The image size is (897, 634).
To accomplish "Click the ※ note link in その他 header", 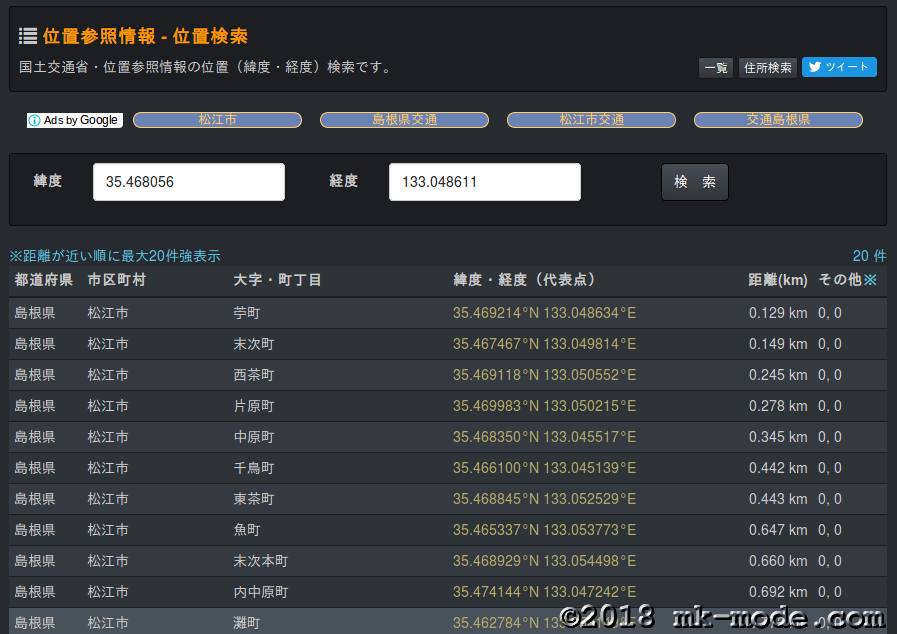I will click(x=870, y=280).
